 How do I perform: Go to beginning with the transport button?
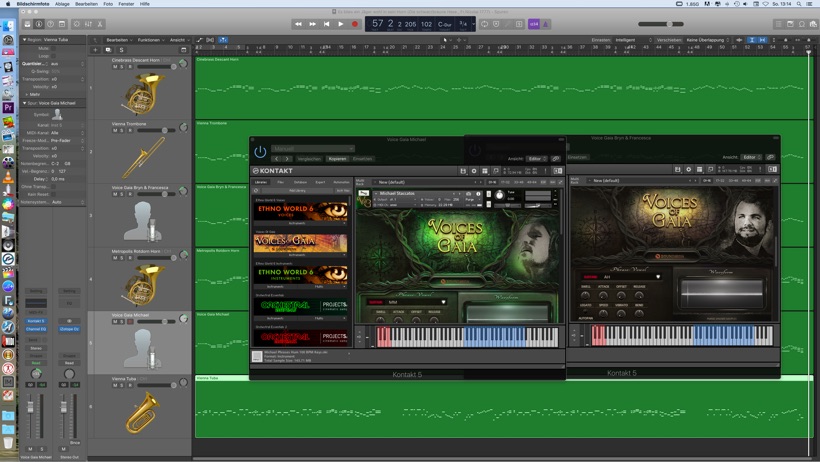pyautogui.click(x=326, y=24)
